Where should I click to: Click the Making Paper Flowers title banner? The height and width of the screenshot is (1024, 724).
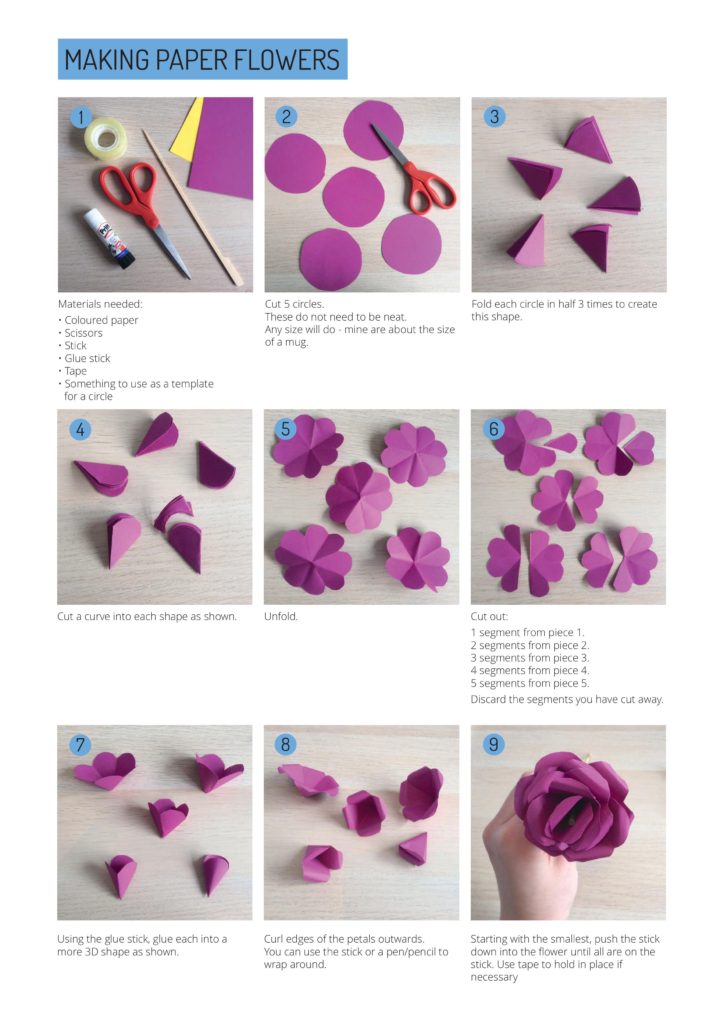tap(202, 59)
